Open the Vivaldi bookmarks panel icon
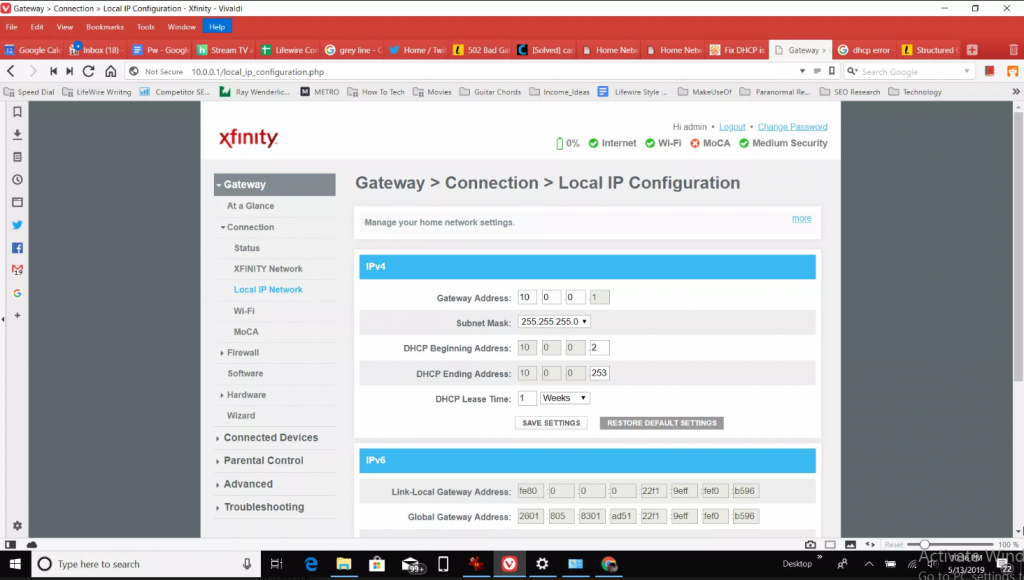Screen dimensions: 1024x580 (18, 112)
